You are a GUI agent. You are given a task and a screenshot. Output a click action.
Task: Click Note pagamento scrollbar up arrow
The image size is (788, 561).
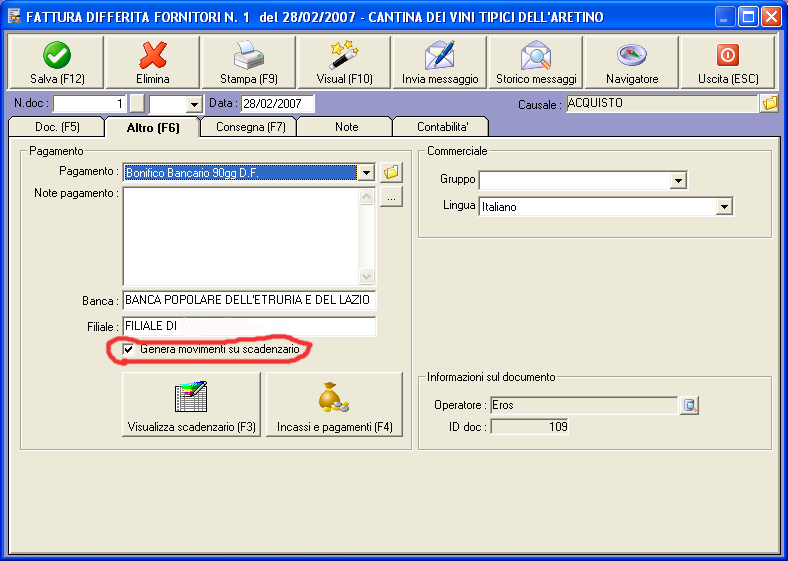point(367,197)
